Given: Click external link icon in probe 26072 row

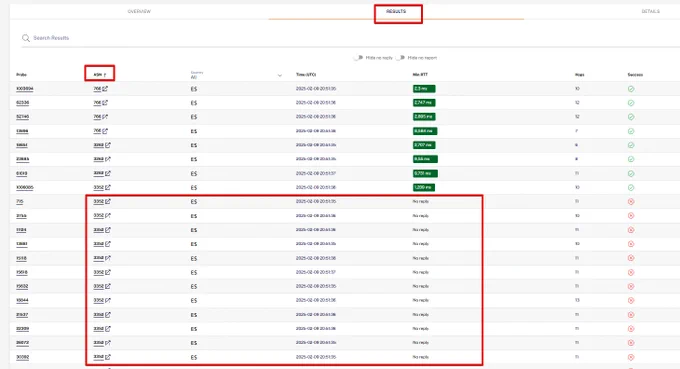Looking at the screenshot, I should click(108, 343).
